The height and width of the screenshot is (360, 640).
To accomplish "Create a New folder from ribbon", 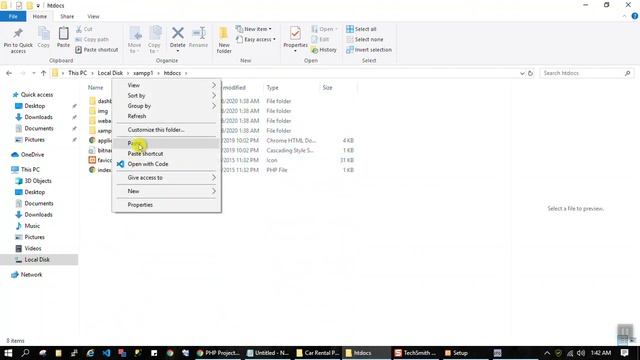I will point(224,40).
